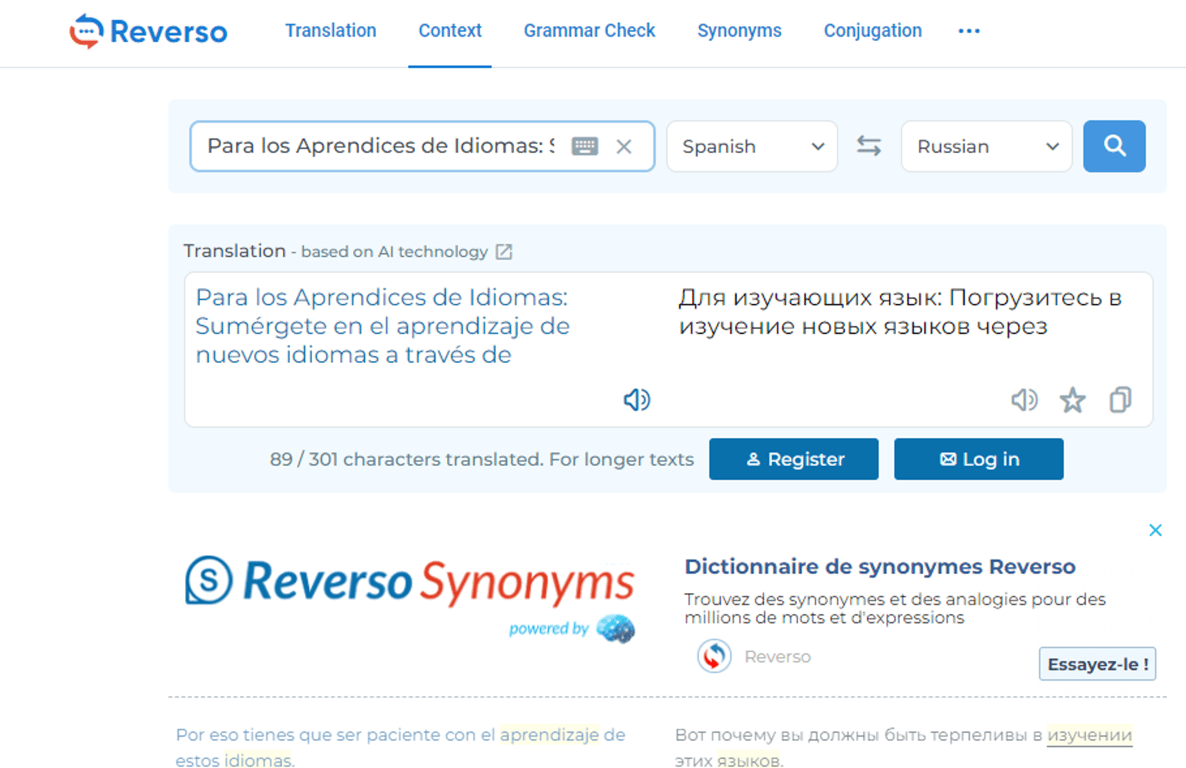Click 'based on AI technology' text
Viewport: 1186px width, 768px height.
(x=394, y=252)
